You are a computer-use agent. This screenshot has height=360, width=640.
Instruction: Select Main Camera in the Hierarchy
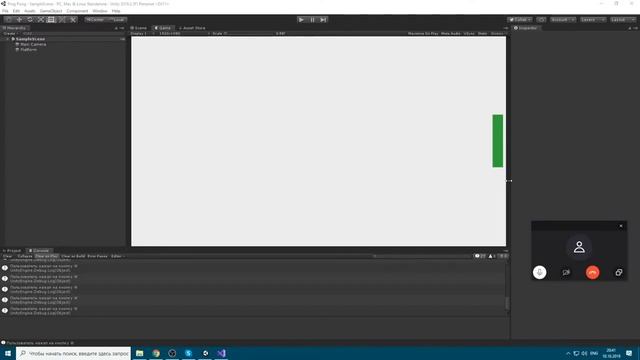(x=33, y=44)
